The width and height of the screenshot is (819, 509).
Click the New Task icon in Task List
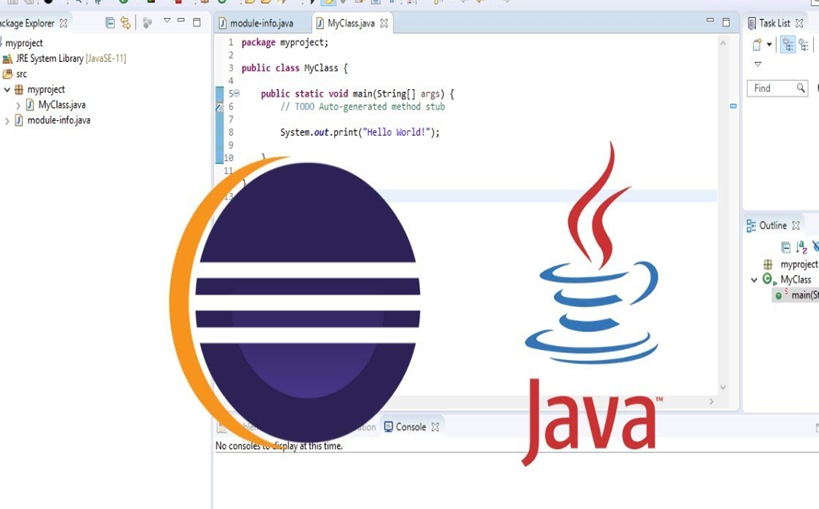[x=756, y=45]
